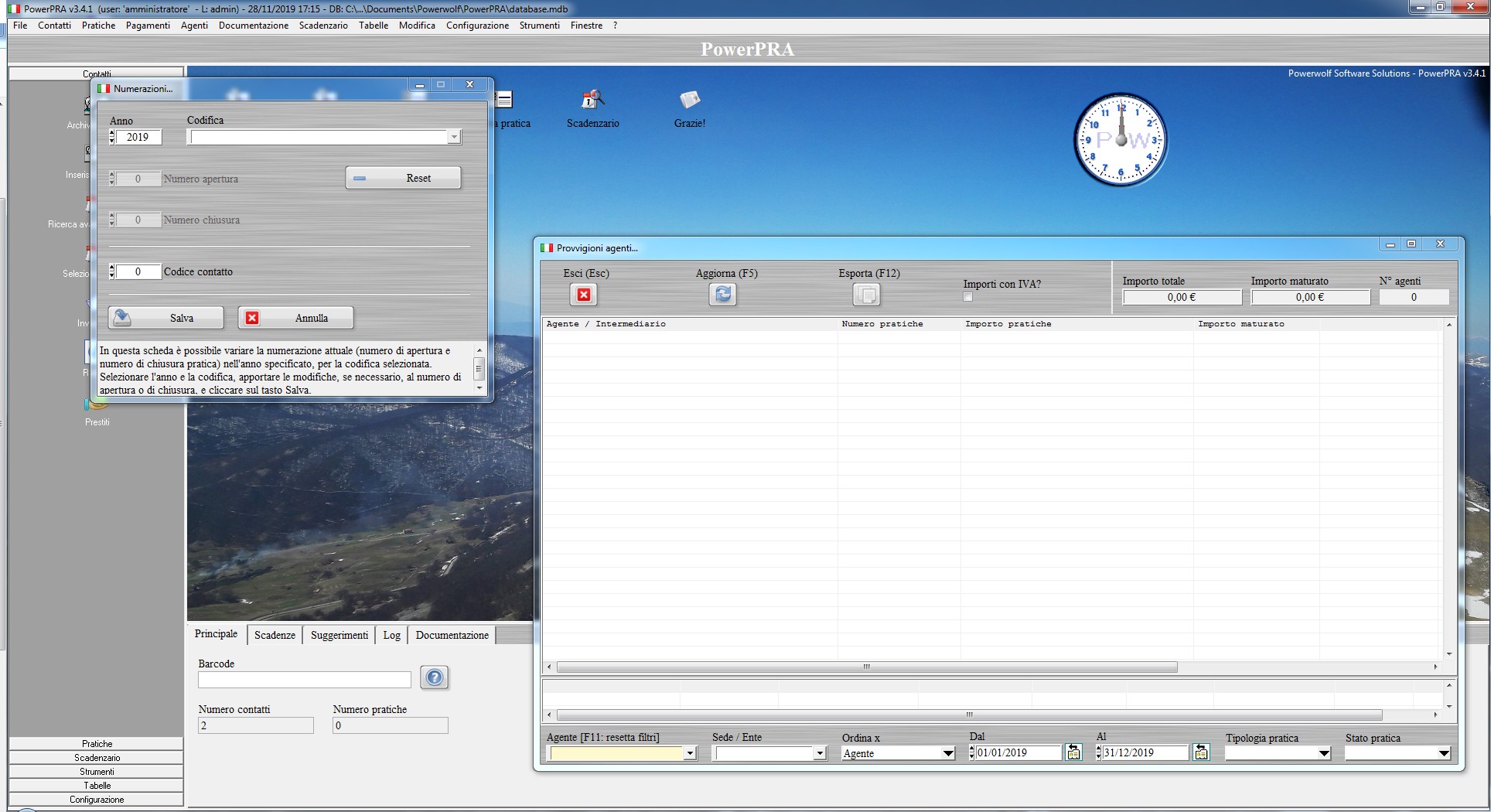Click the Dal date stepper arrows
This screenshot has width=1491, height=812.
tap(972, 752)
